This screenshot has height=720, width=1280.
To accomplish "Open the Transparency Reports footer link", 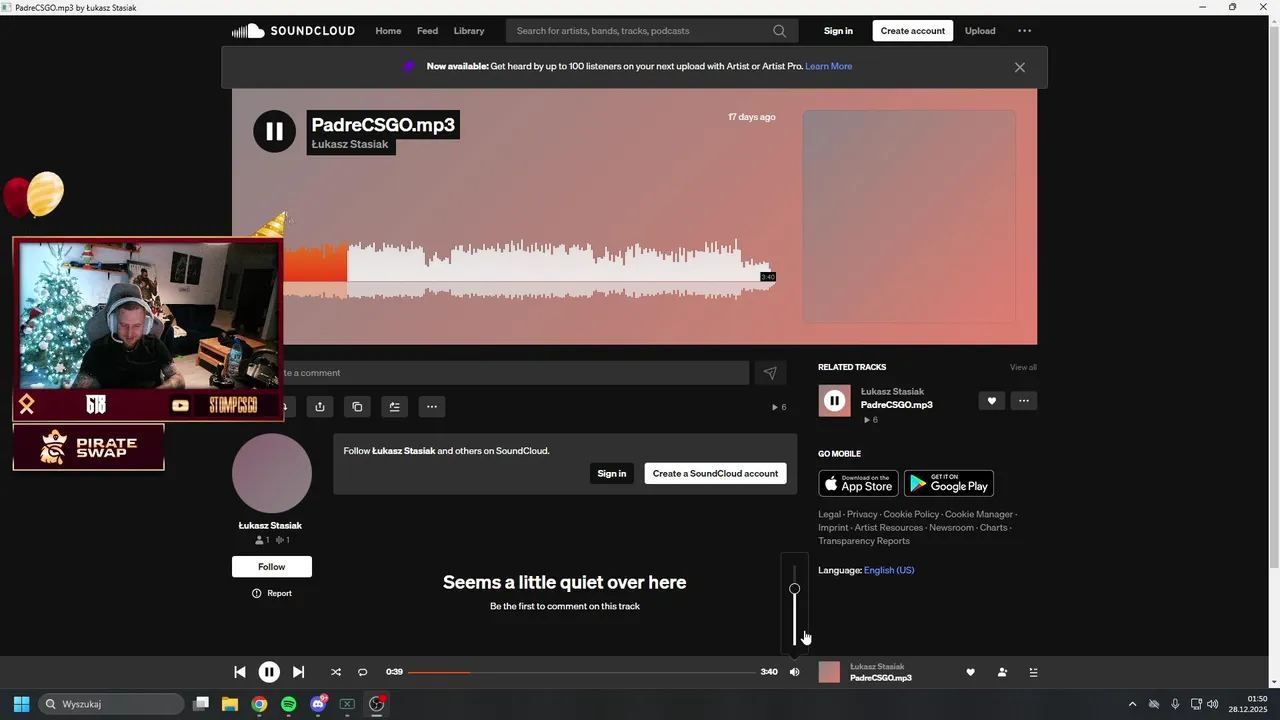I will [864, 541].
